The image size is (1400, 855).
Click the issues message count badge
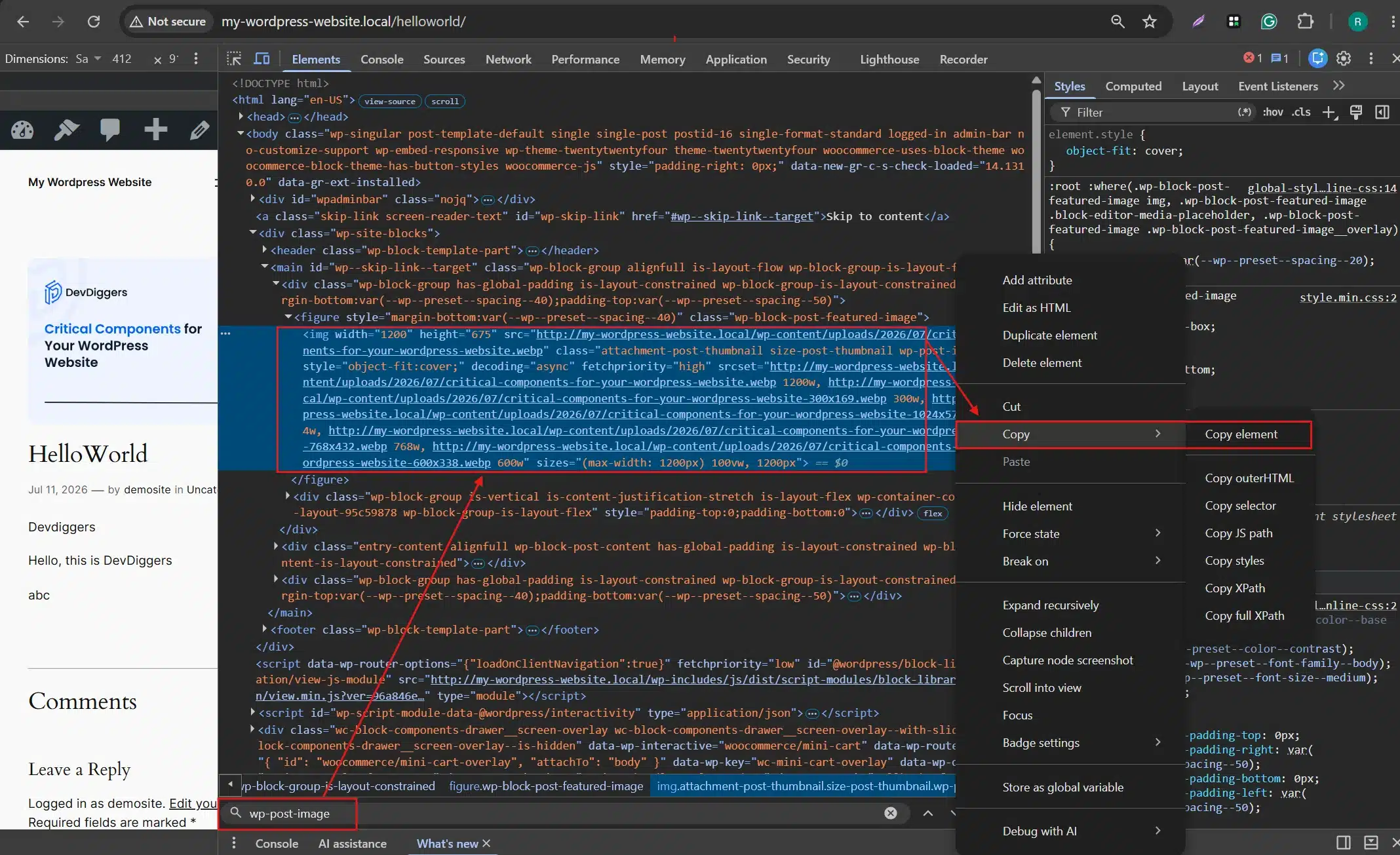click(1279, 58)
